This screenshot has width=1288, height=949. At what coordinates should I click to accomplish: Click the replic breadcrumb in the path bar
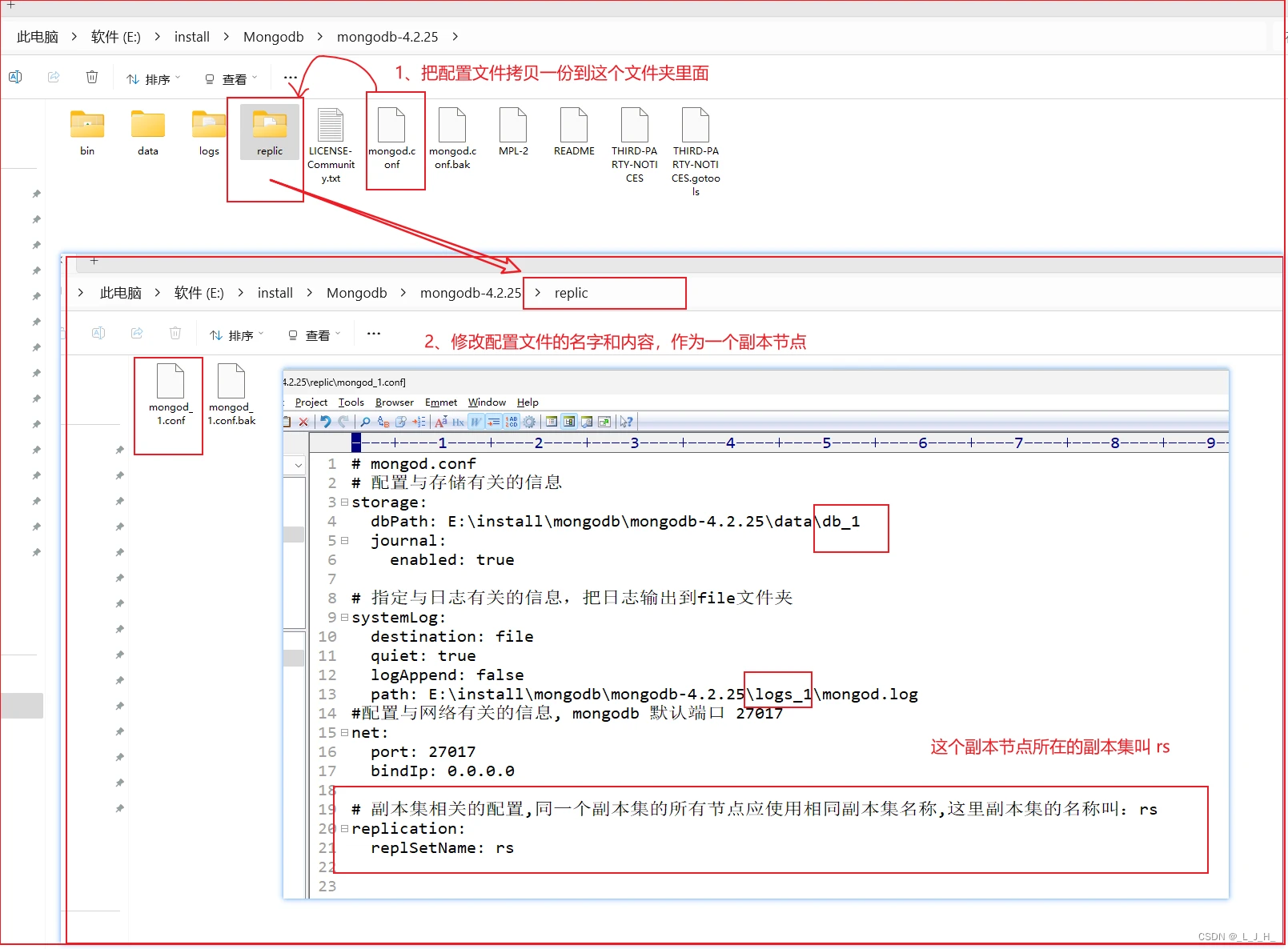pyautogui.click(x=572, y=293)
